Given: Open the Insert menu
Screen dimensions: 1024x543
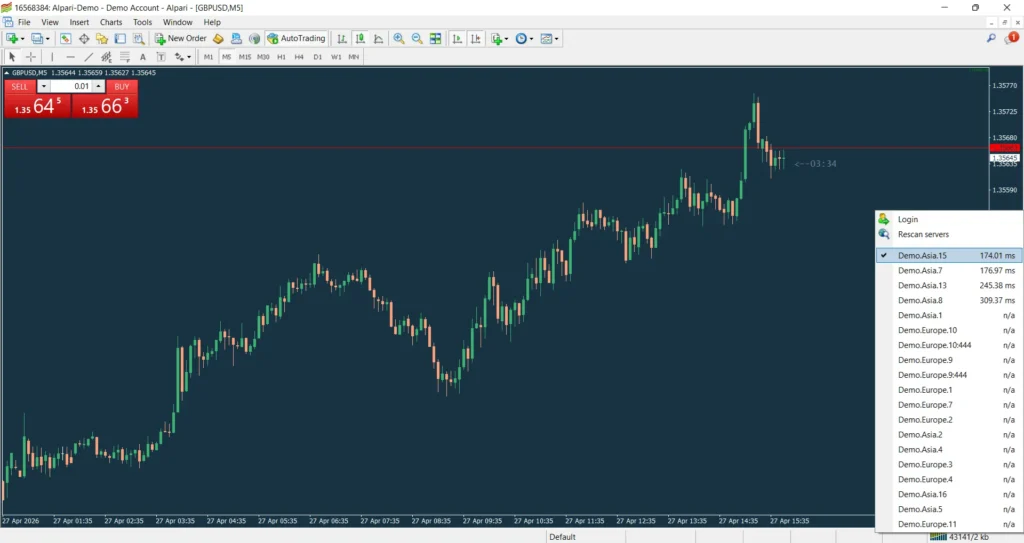Looking at the screenshot, I should 79,22.
